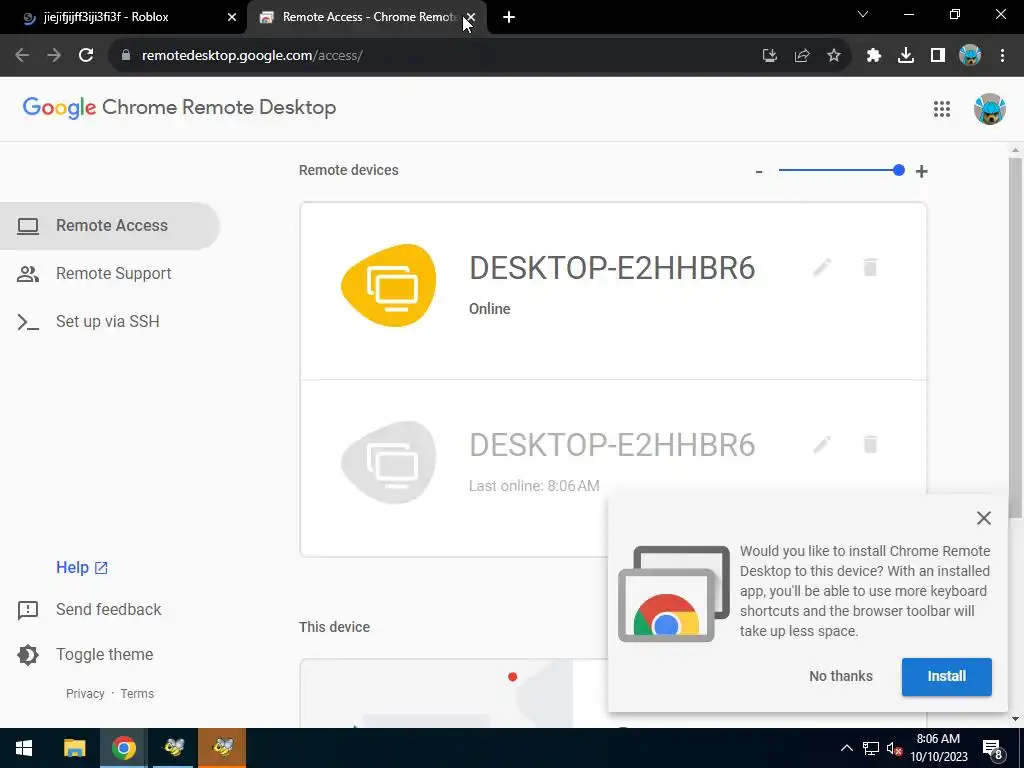Open the Chrome profile avatar in toolbar

970,56
